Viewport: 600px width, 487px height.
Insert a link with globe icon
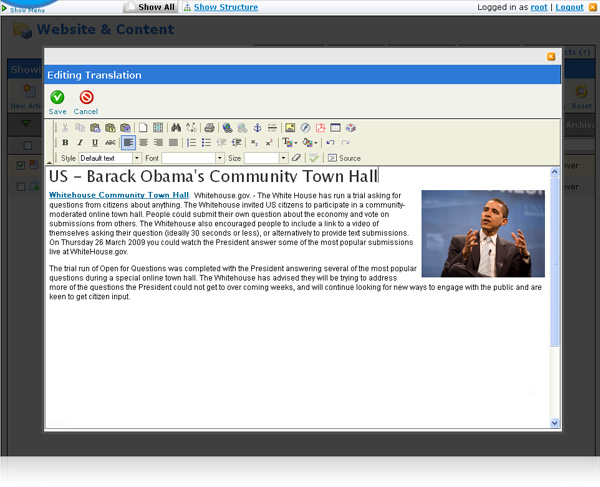227,127
